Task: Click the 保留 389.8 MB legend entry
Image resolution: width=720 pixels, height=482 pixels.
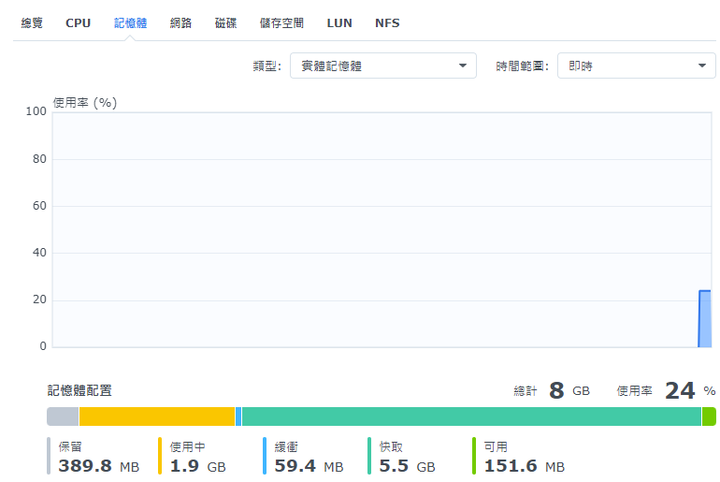Action: 93,456
